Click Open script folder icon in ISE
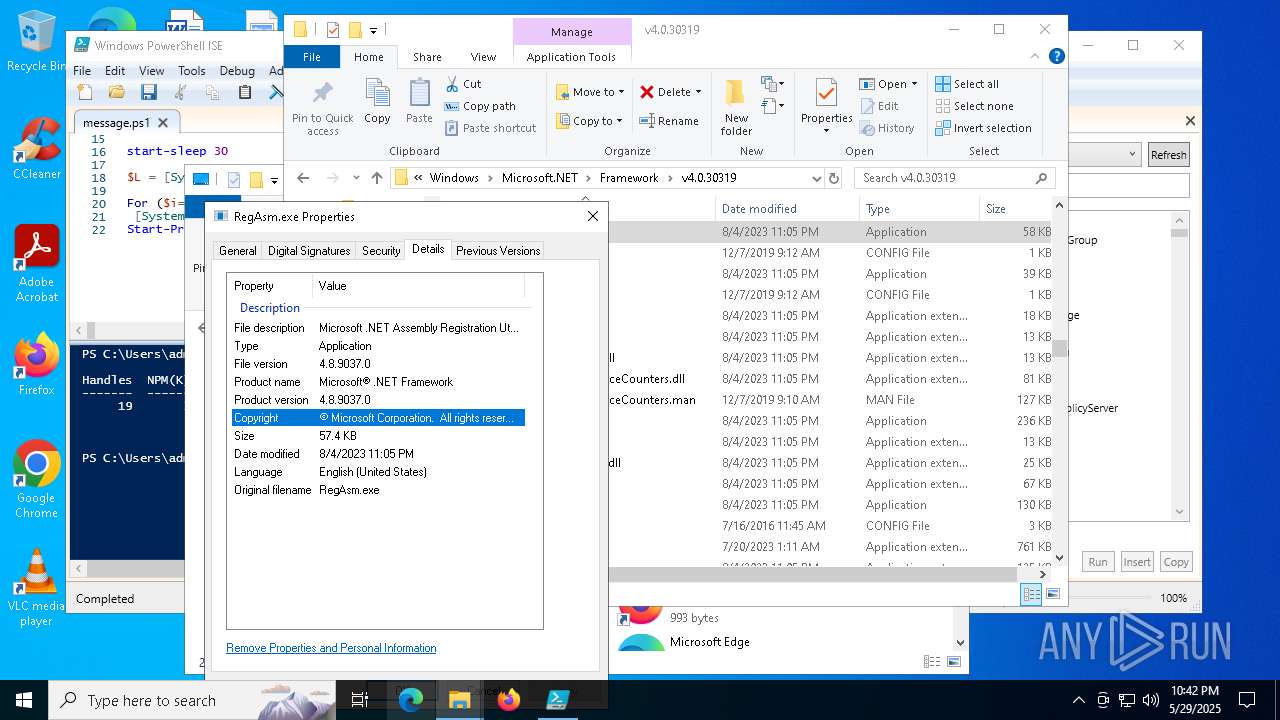 (117, 93)
